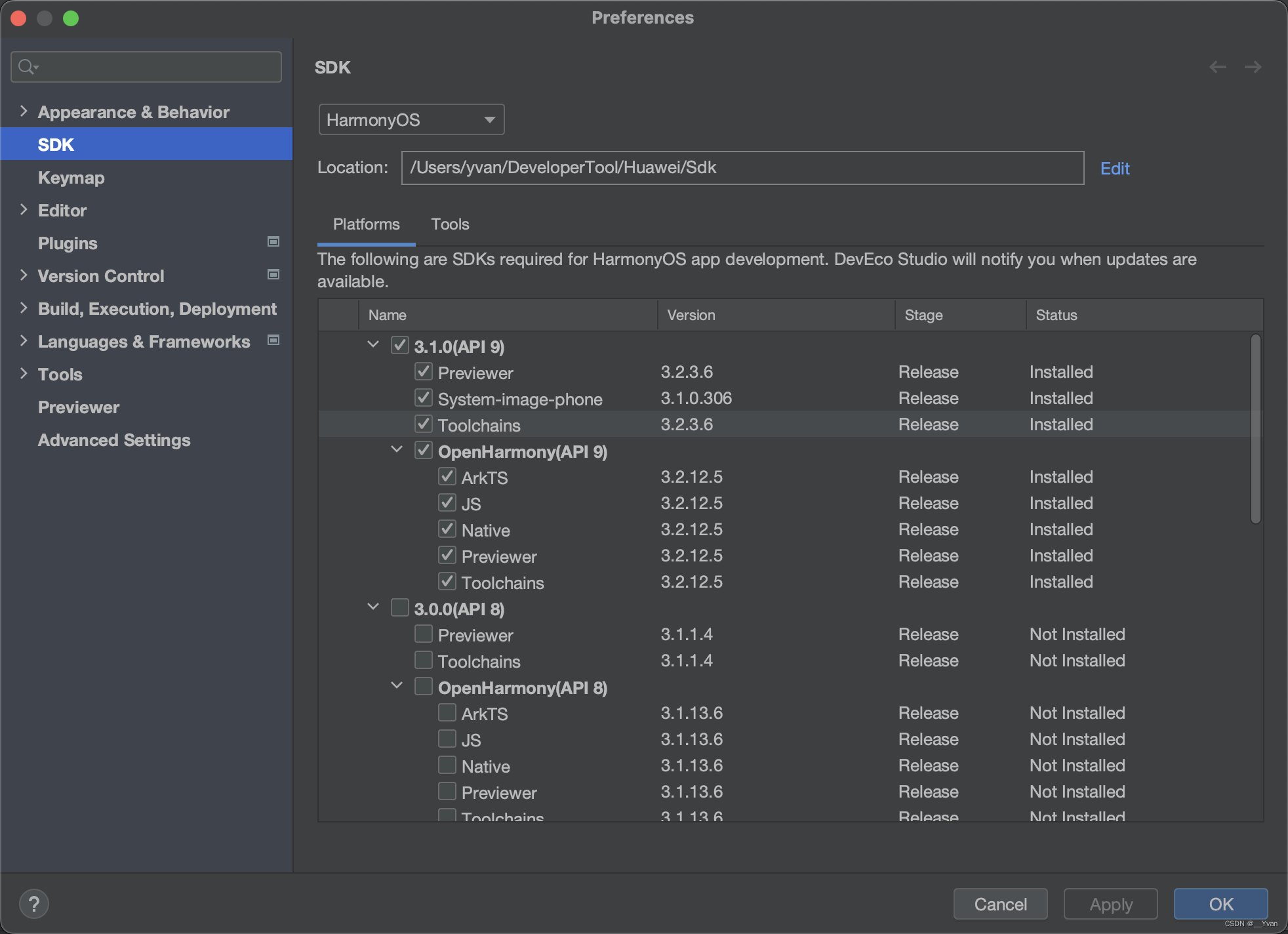1288x934 pixels.
Task: Select the Platforms tab
Action: pyautogui.click(x=366, y=224)
